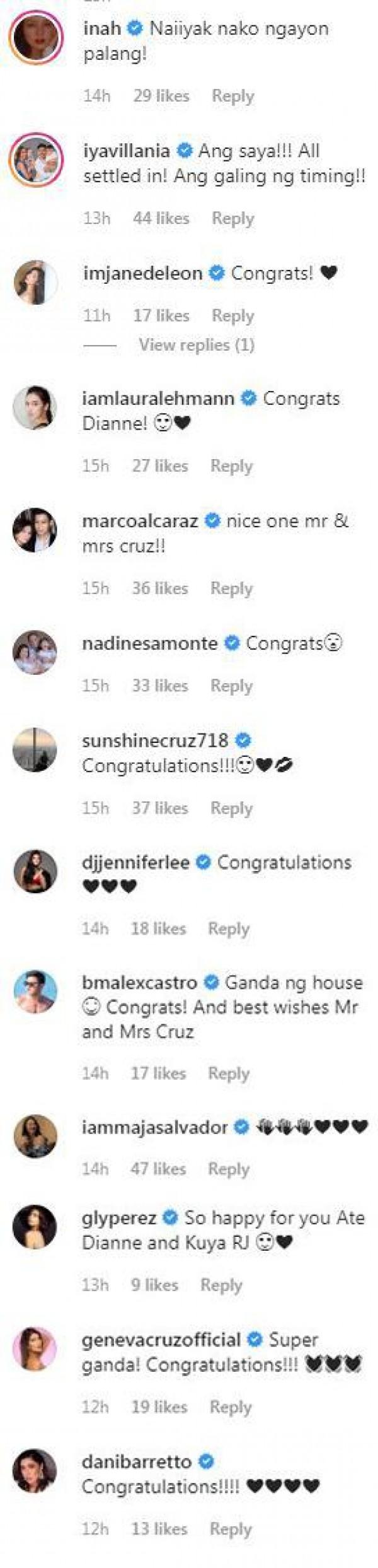The width and height of the screenshot is (378, 1568).
Task: Open marcoalcaraz's profile picture
Action: [x=35, y=529]
